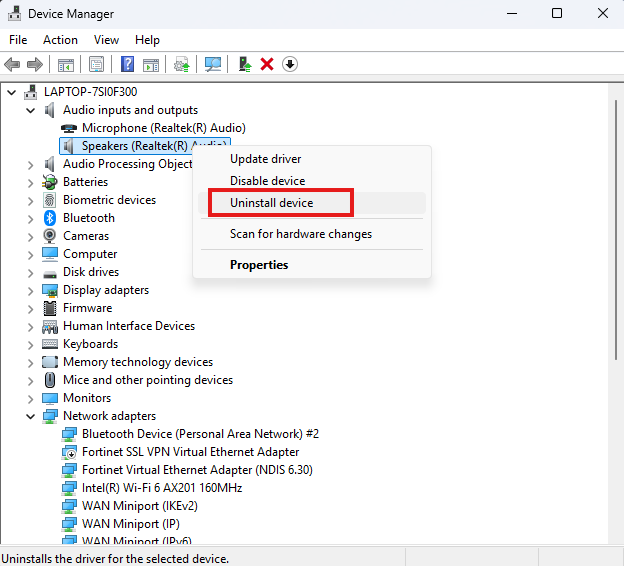Collapse Audio inputs and outputs category
Image resolution: width=624 pixels, height=566 pixels.
coord(31,110)
